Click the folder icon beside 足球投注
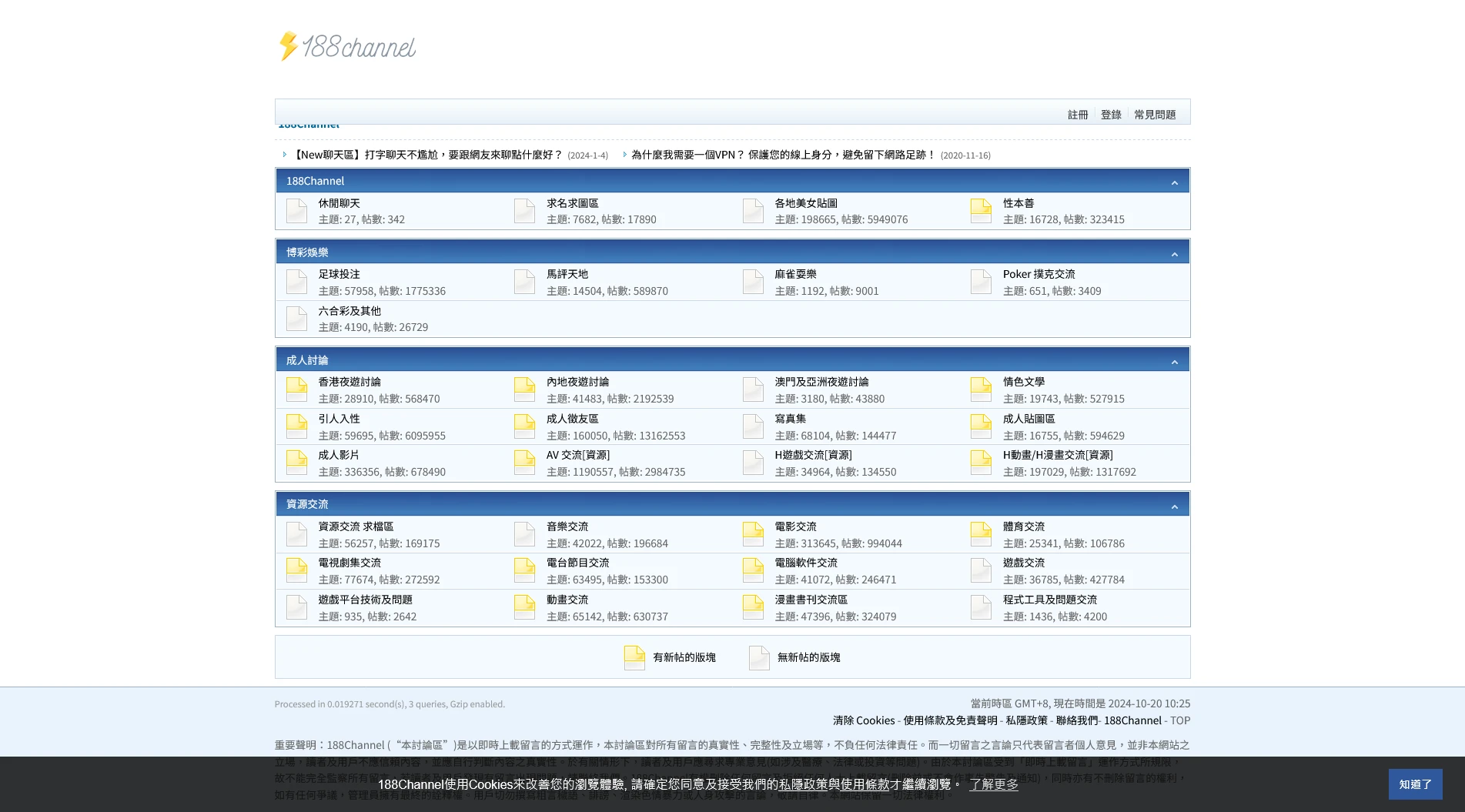The height and width of the screenshot is (812, 1465). tap(296, 282)
